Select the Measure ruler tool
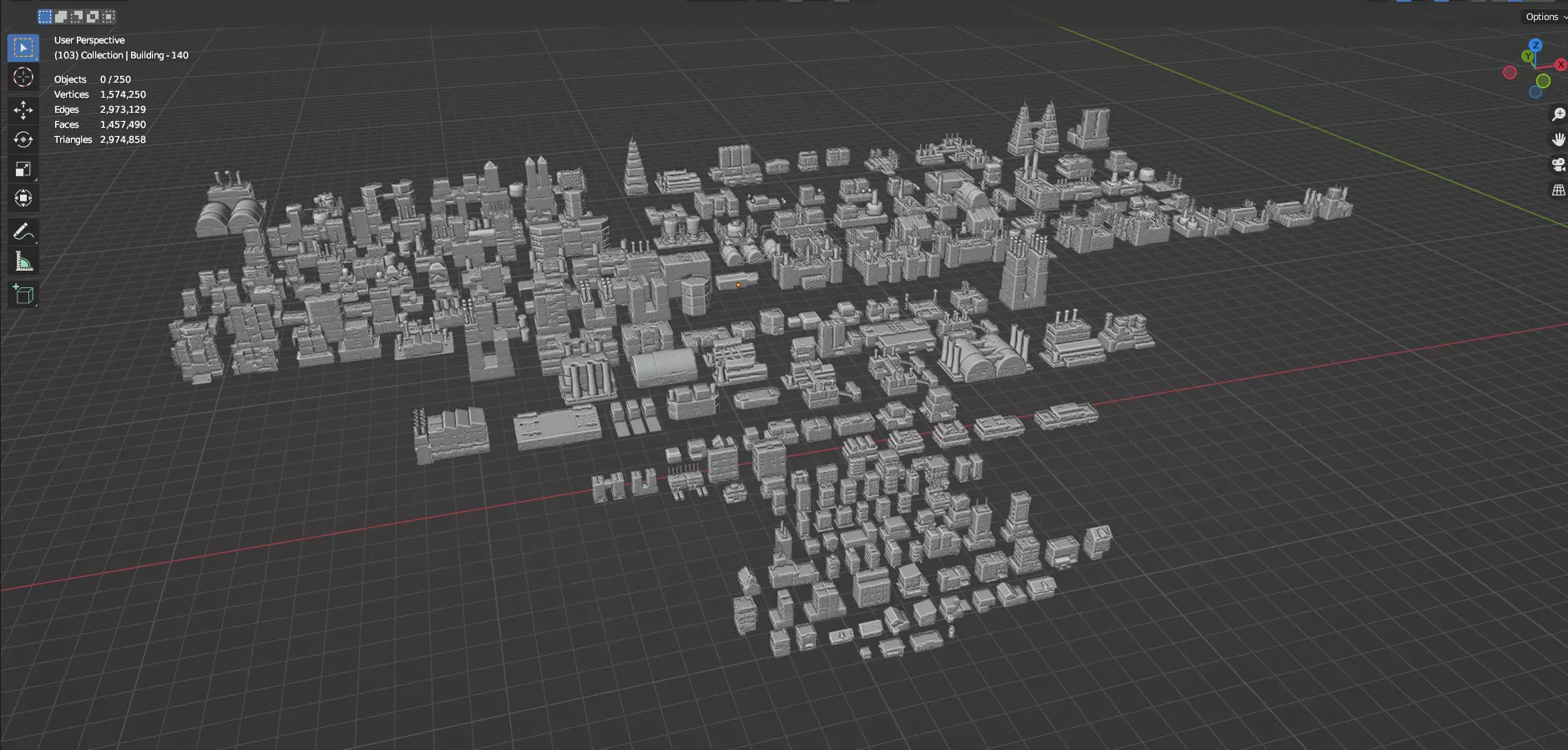This screenshot has height=750, width=1568. (23, 261)
